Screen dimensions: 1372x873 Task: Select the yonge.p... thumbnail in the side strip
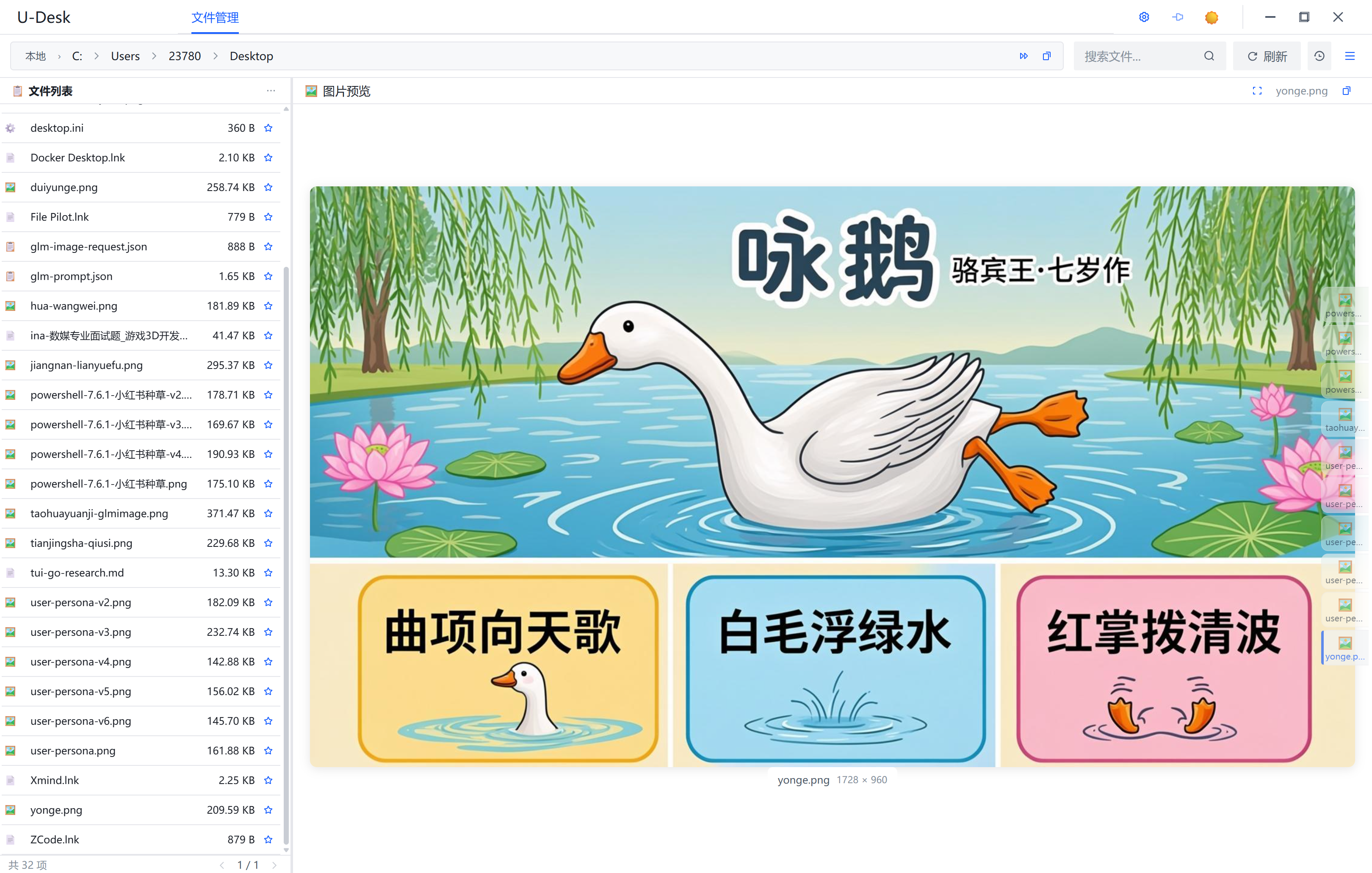pyautogui.click(x=1344, y=648)
